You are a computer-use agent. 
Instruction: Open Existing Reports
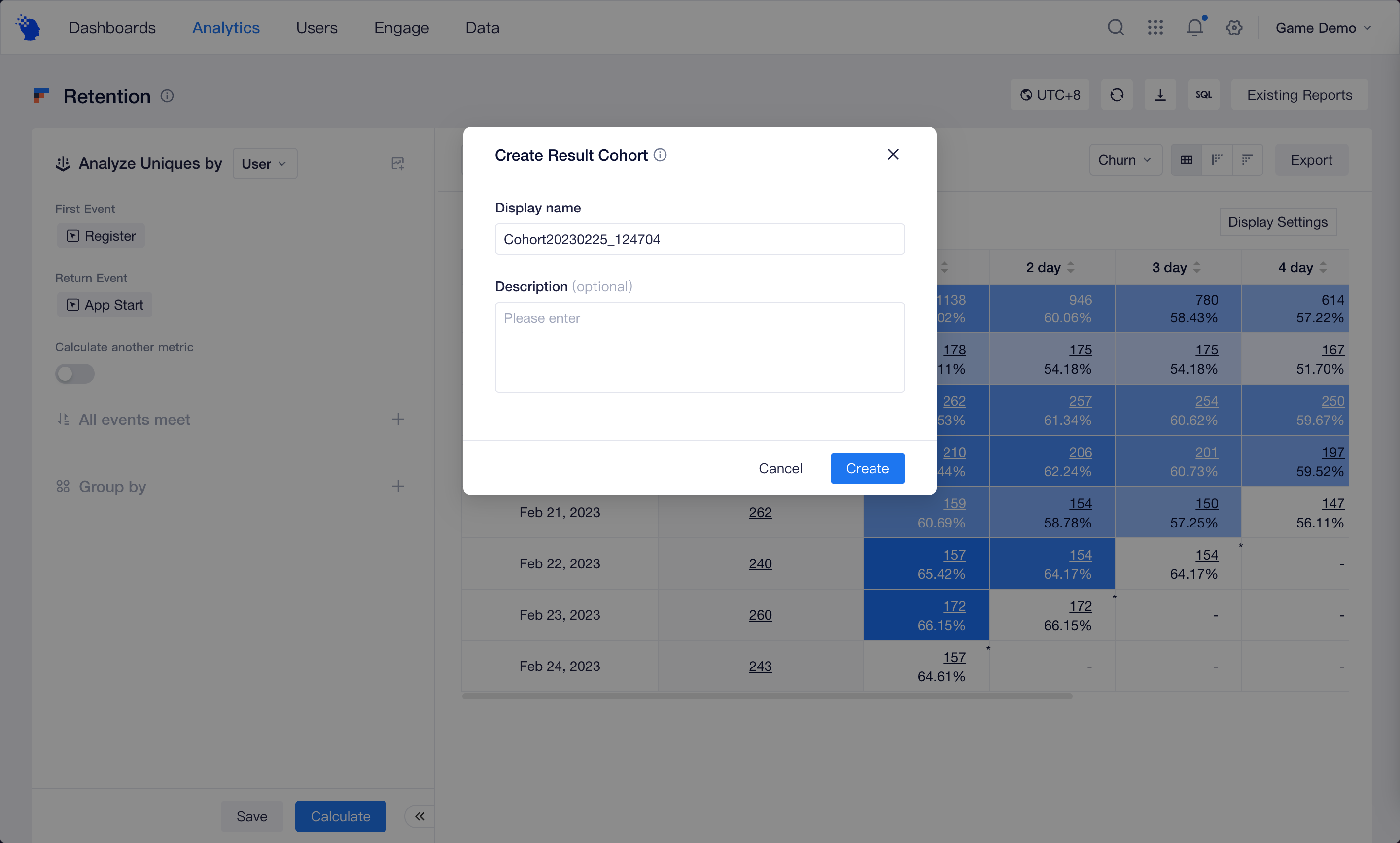[x=1299, y=95]
